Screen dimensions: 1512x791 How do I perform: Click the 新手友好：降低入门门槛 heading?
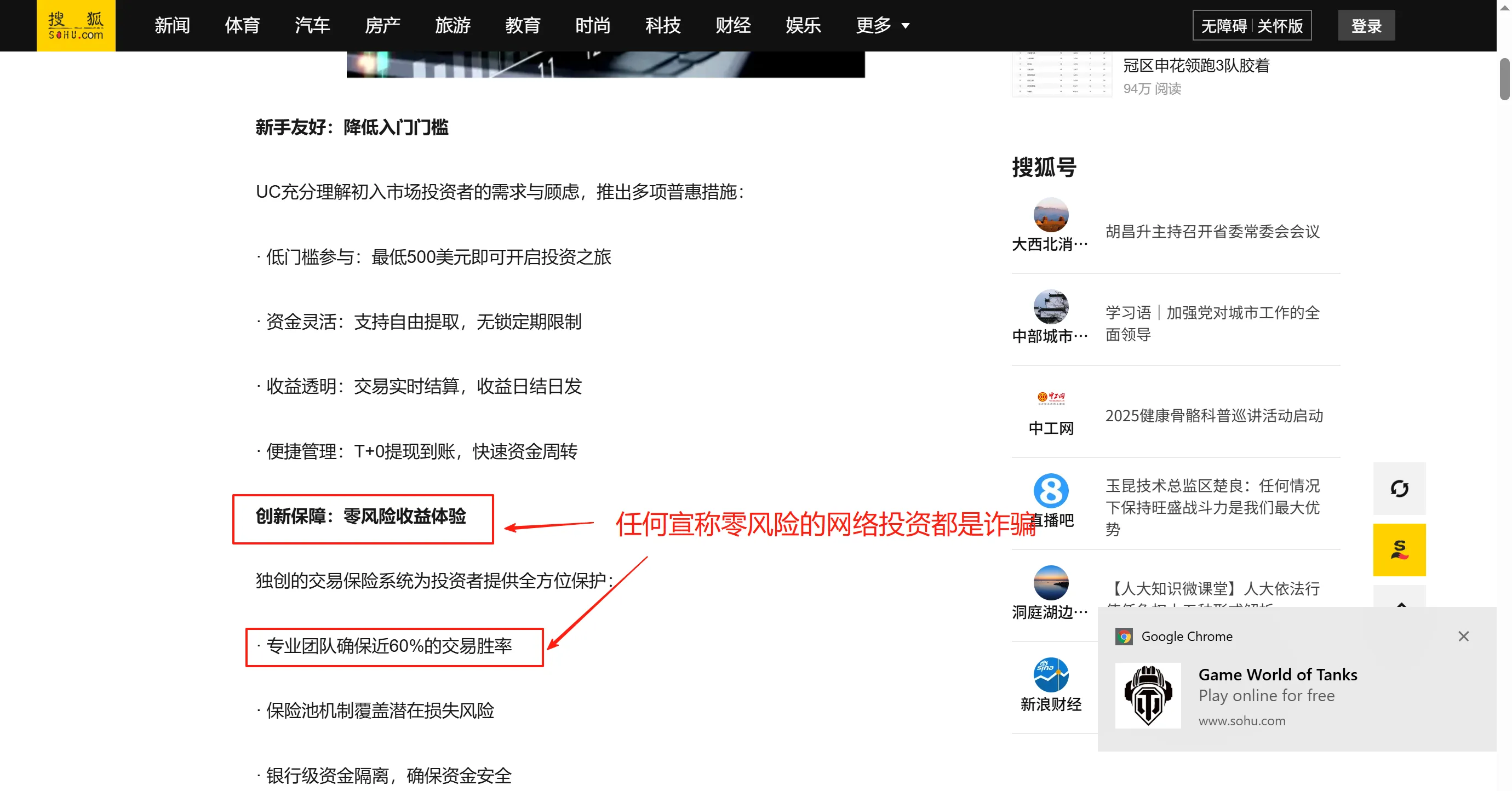(352, 127)
